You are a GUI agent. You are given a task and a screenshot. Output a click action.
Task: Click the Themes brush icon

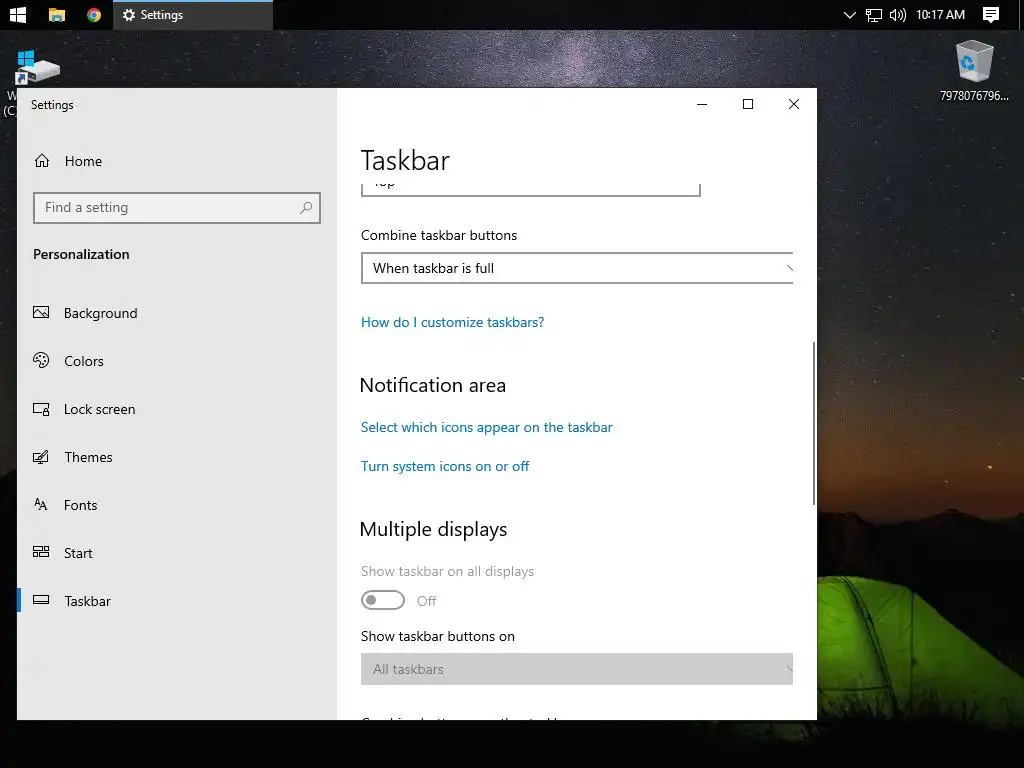[41, 456]
